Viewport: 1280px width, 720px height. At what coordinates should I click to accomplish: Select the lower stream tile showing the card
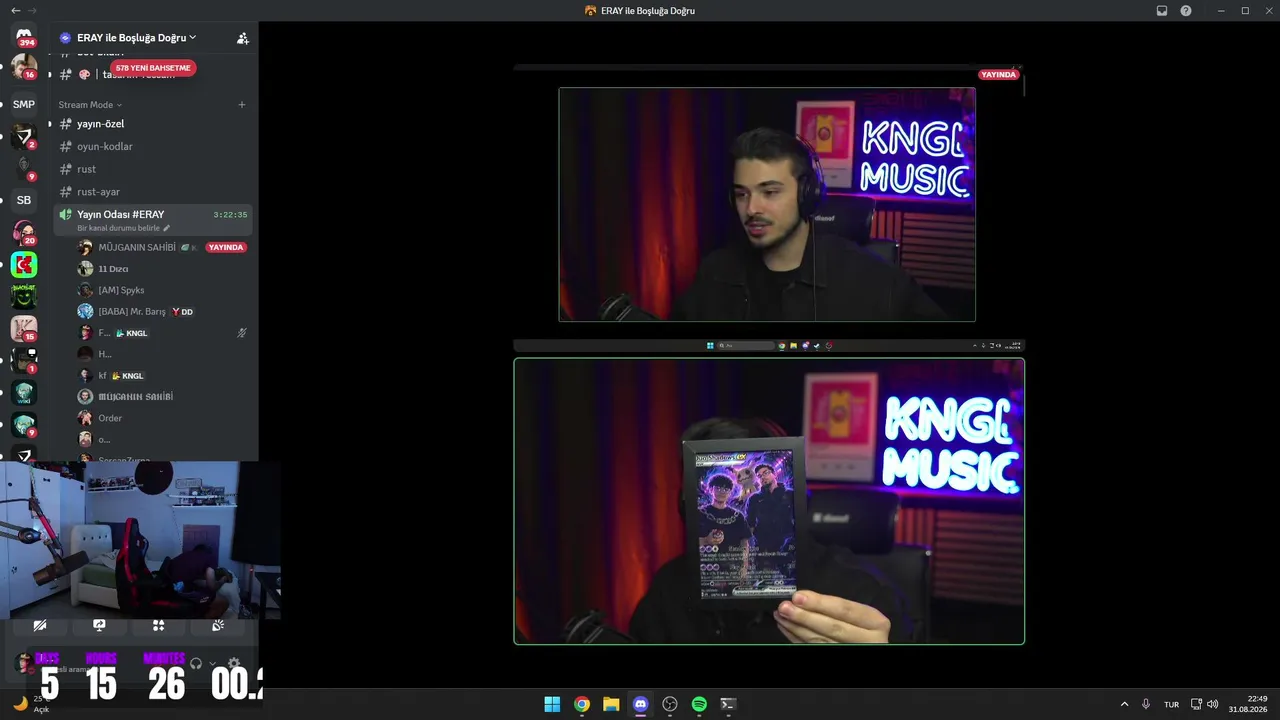click(x=769, y=501)
